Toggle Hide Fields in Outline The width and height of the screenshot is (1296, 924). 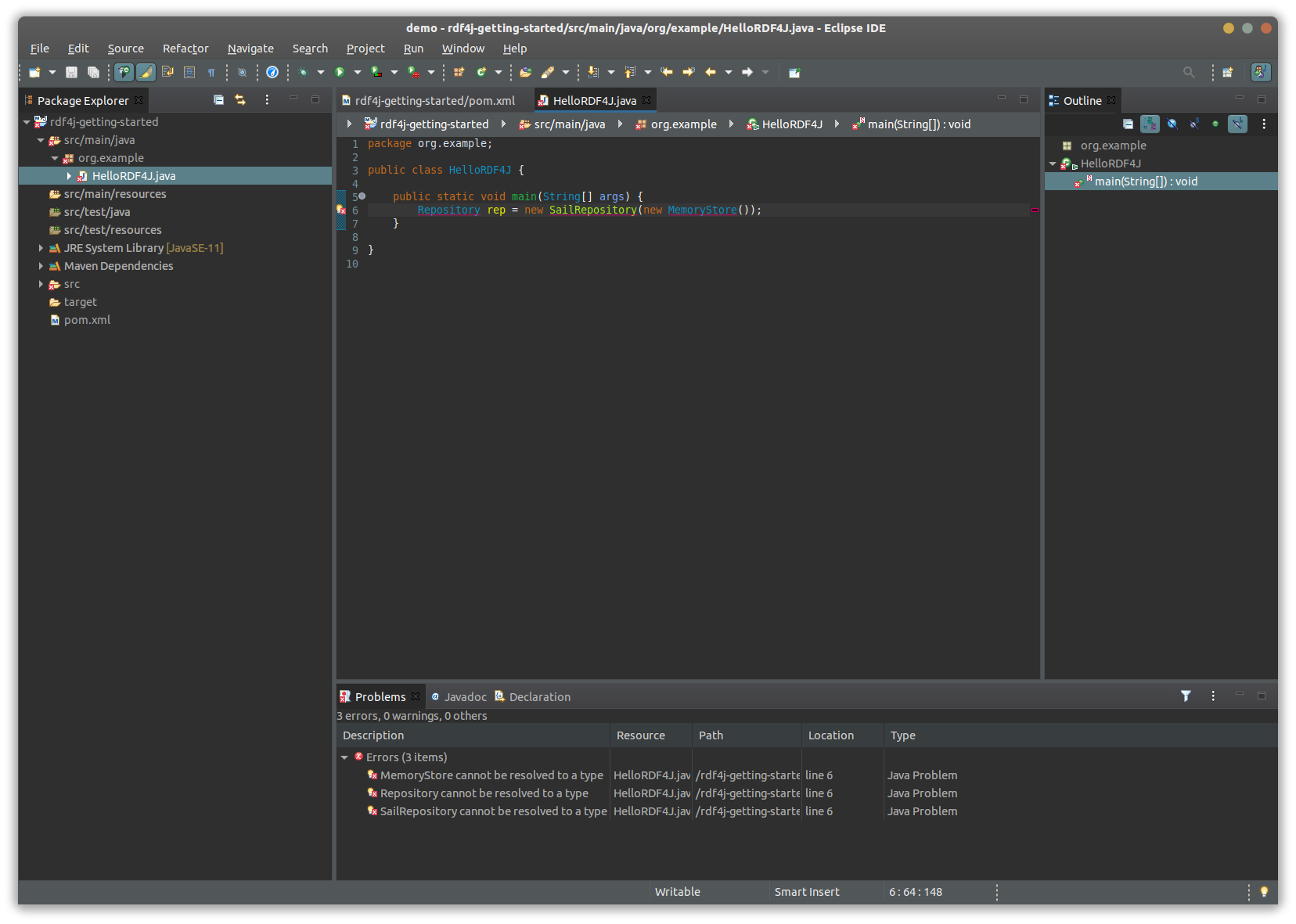[1172, 124]
